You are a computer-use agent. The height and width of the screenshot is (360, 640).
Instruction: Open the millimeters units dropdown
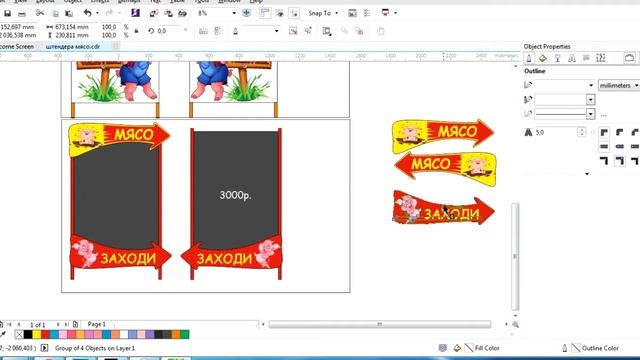(x=619, y=85)
